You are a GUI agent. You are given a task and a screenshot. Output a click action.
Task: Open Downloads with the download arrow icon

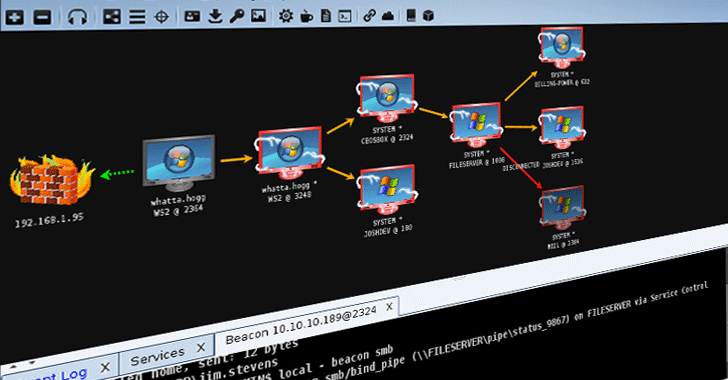214,16
